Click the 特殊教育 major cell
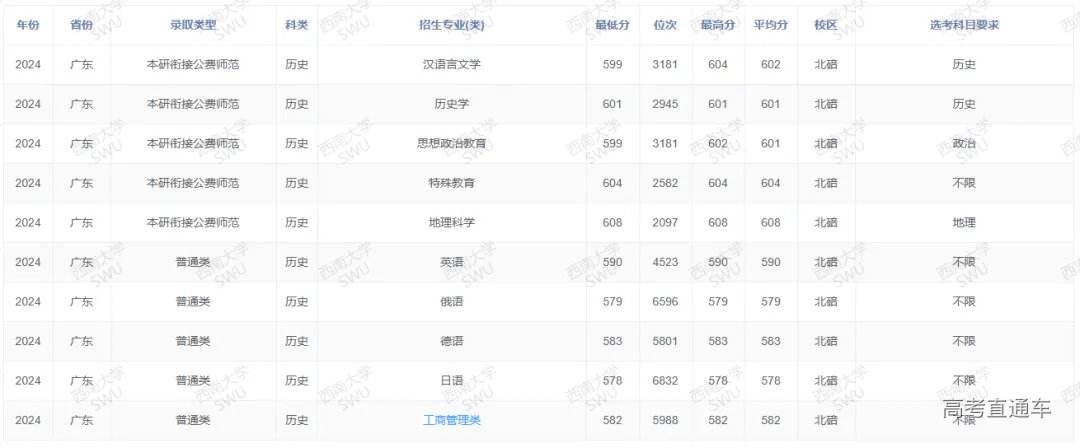The image size is (1080, 448). [x=452, y=183]
